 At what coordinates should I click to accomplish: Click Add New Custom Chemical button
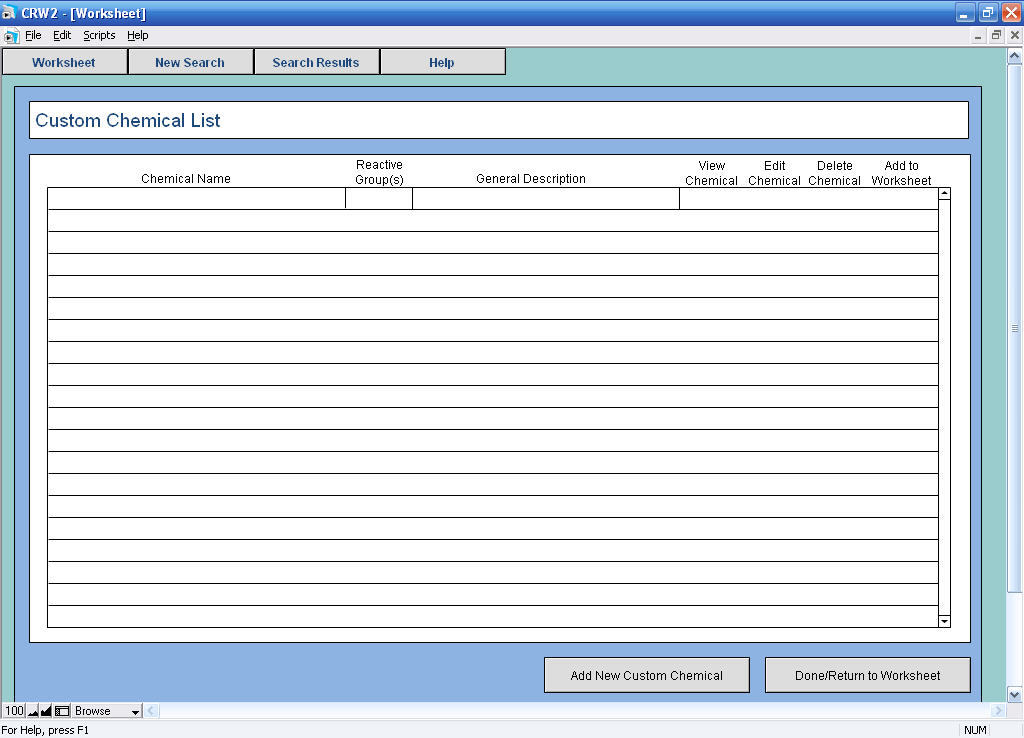pyautogui.click(x=647, y=675)
